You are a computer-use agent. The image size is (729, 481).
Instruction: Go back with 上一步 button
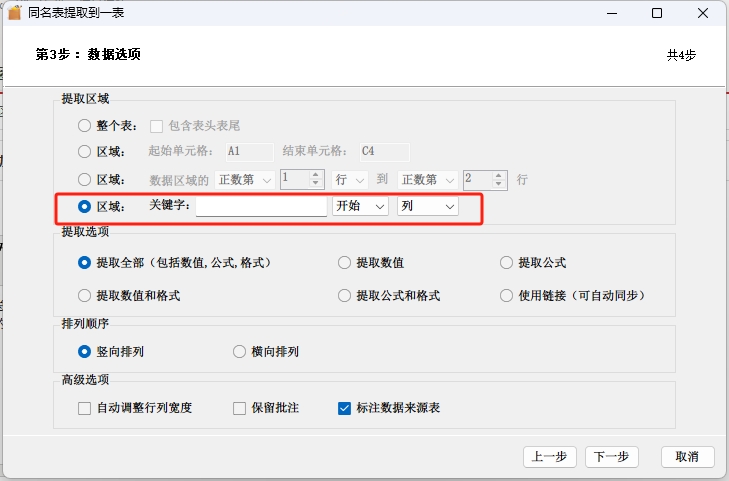(x=550, y=457)
